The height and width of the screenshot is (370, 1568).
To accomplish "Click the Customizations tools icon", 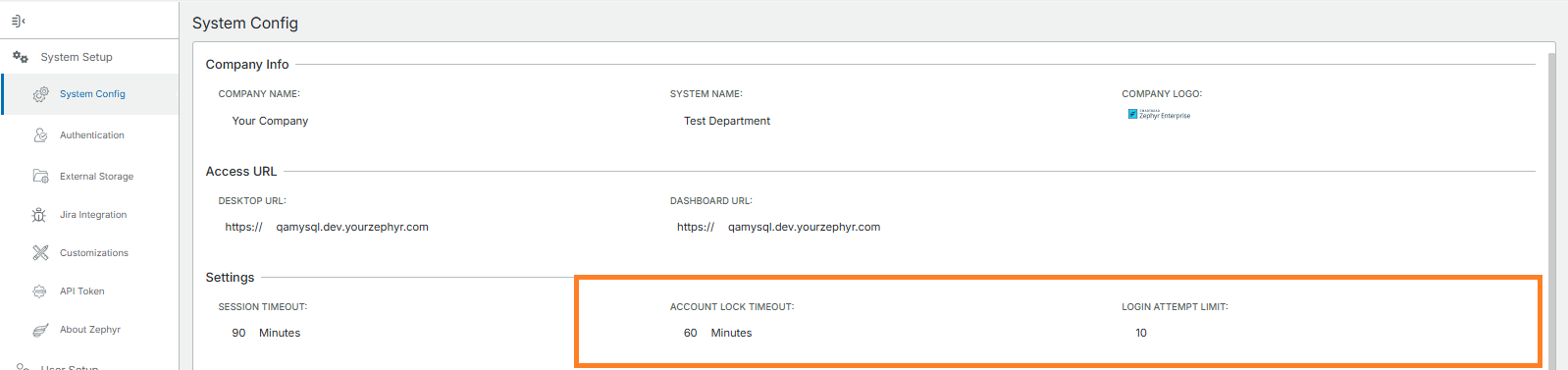I will 40,253.
